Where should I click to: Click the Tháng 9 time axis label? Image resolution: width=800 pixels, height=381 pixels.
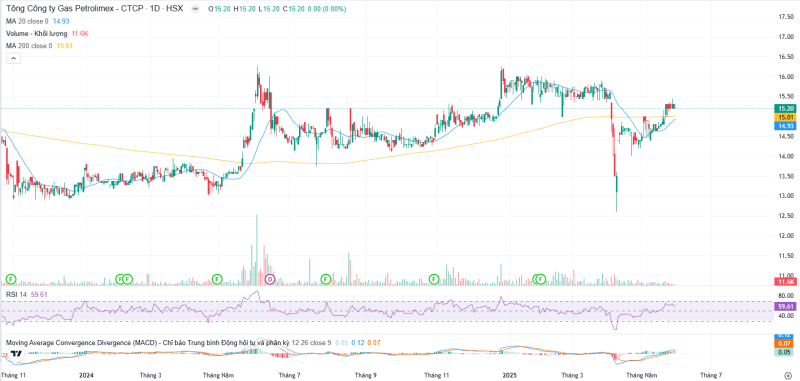point(366,375)
